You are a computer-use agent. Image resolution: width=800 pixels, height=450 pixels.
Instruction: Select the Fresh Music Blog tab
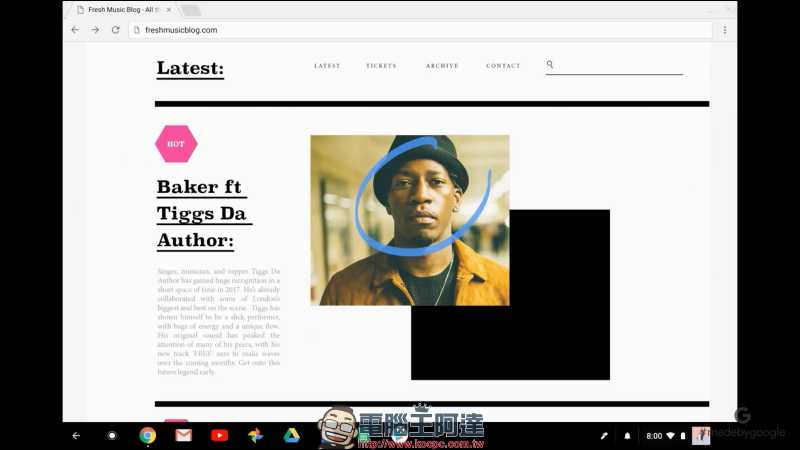122,10
